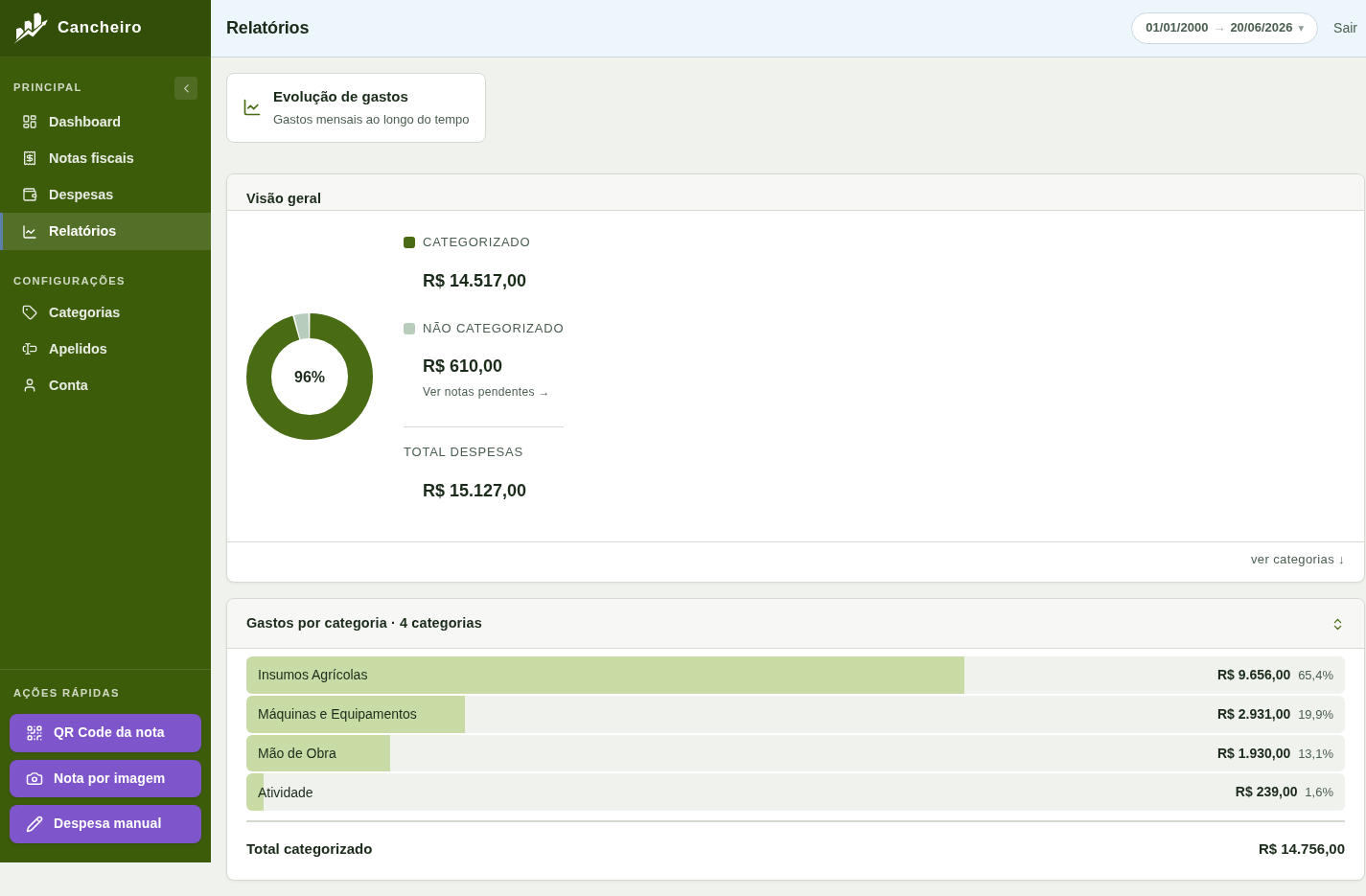Click the Nota por imagem button

pos(105,779)
